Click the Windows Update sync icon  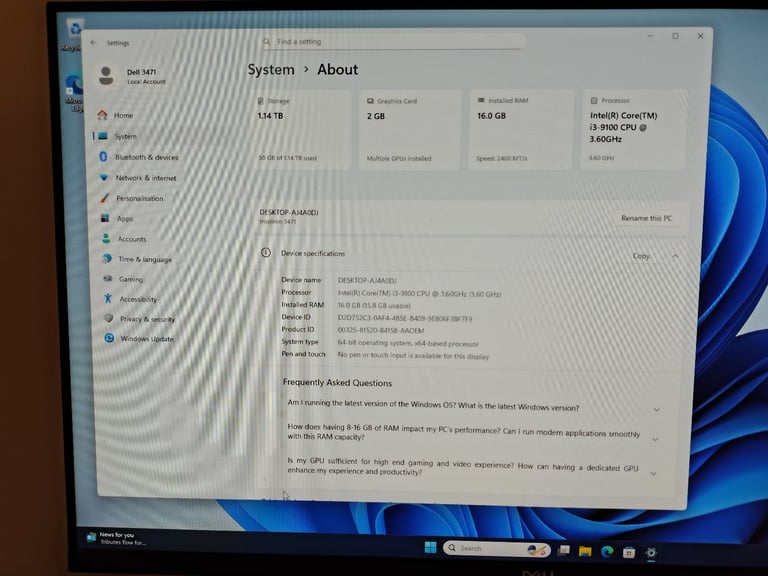109,338
